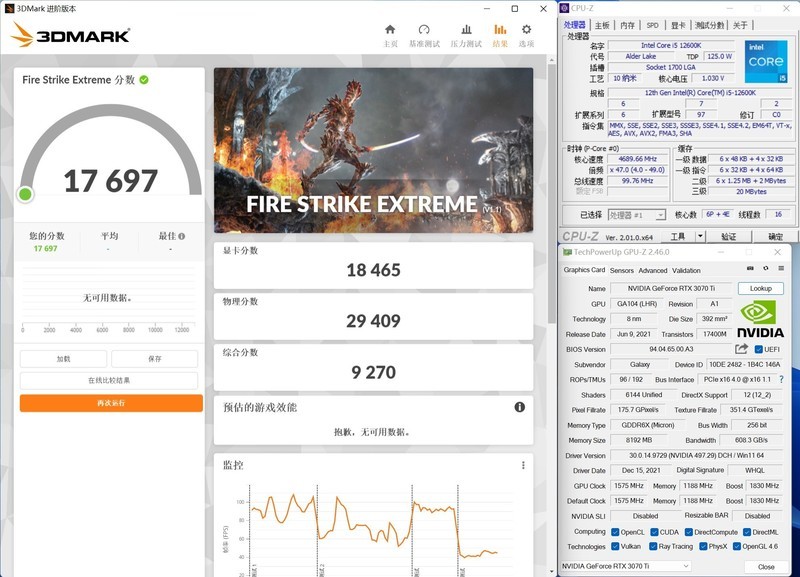800x577 pixels.
Task: Open the GPU selection dropdown showing RTX 3070 Ti
Action: click(x=686, y=566)
